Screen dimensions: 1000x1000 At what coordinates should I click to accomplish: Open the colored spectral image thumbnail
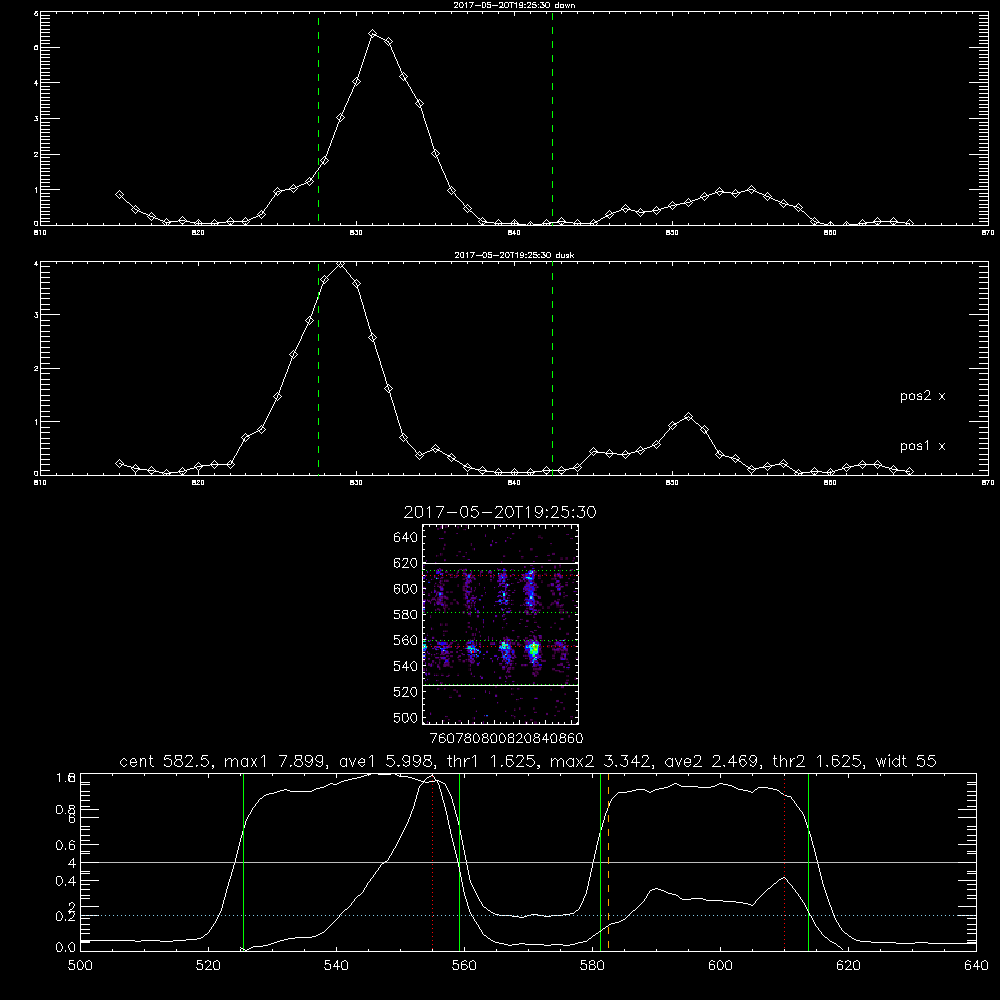[501, 624]
